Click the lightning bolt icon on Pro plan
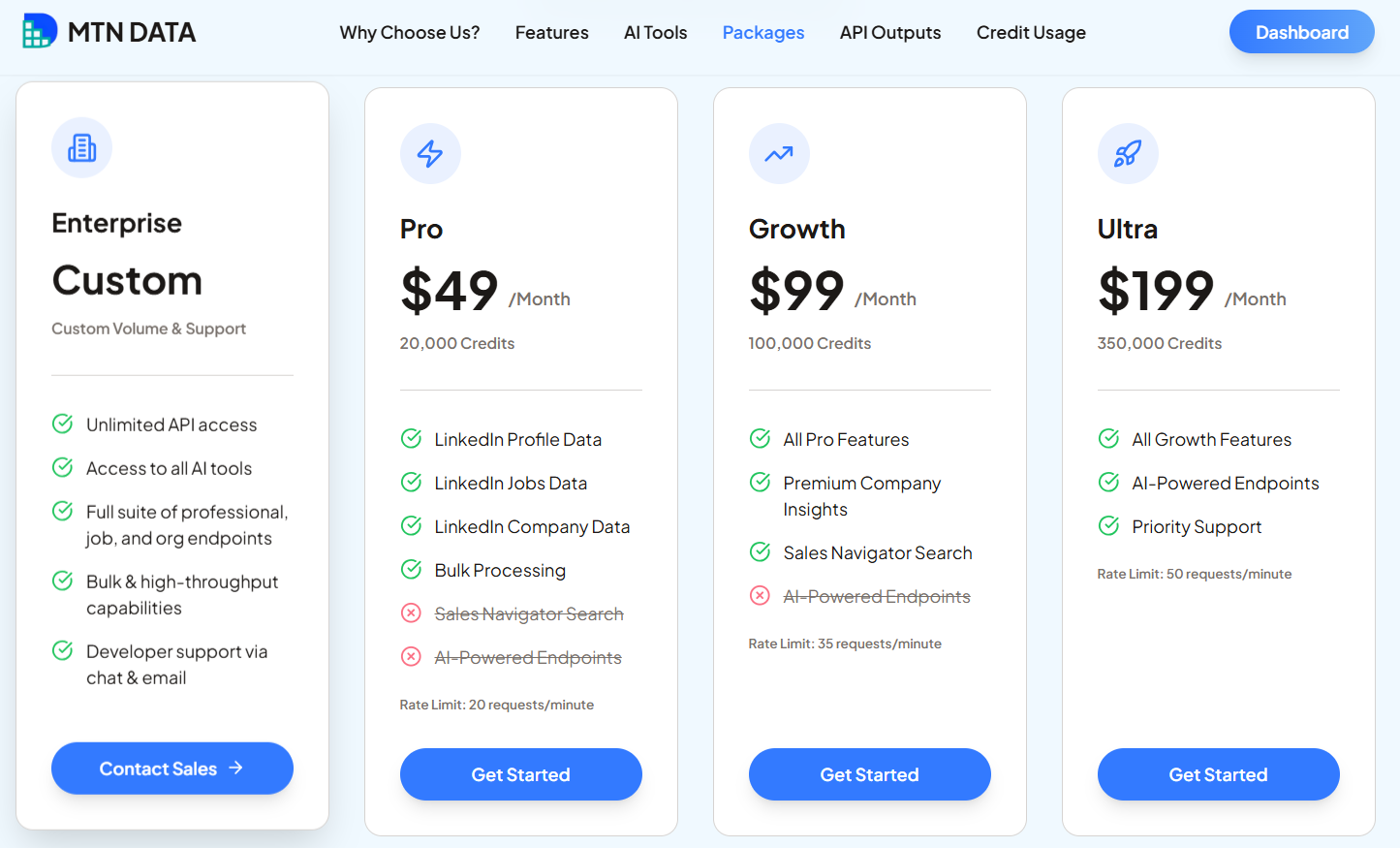This screenshot has width=1400, height=848. (x=430, y=153)
